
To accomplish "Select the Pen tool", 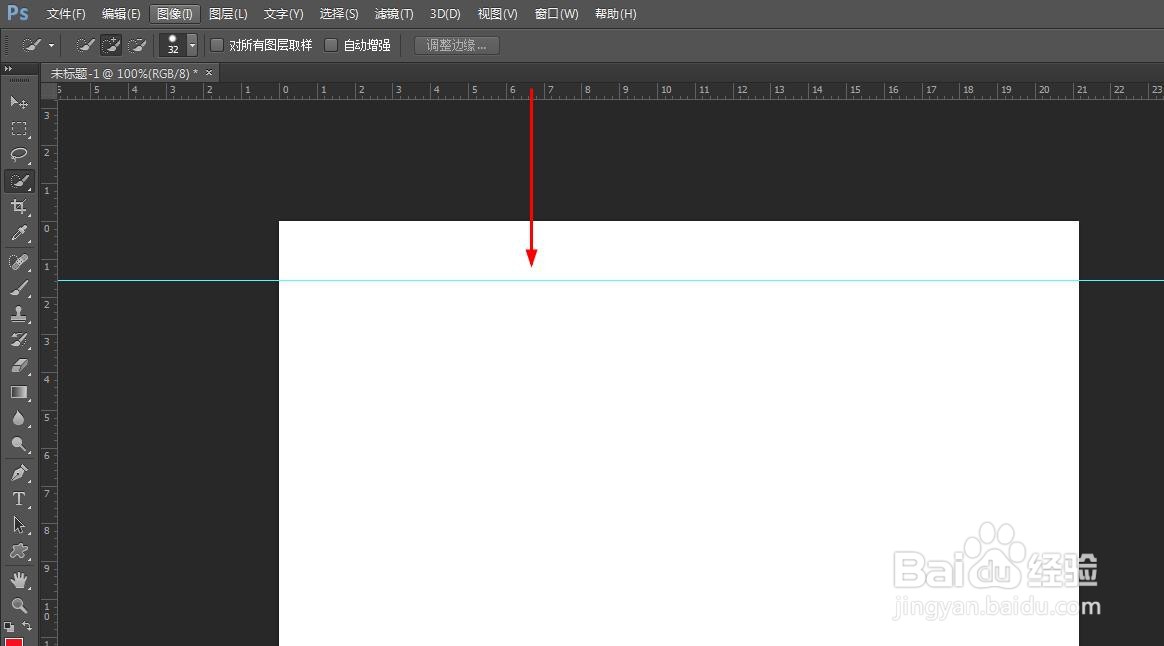I will [x=19, y=472].
